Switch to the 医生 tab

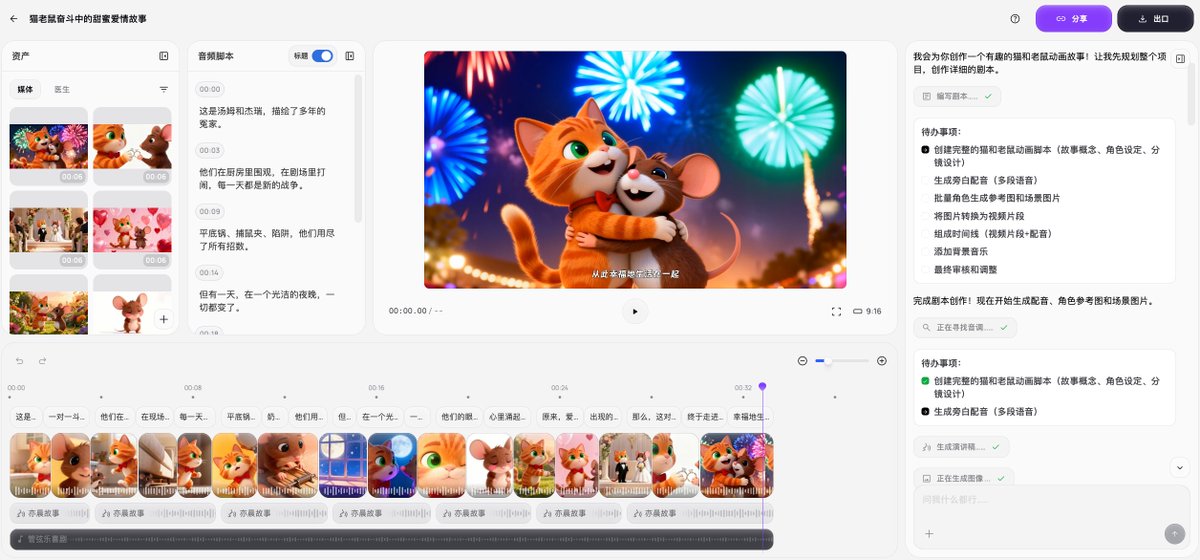[x=62, y=89]
